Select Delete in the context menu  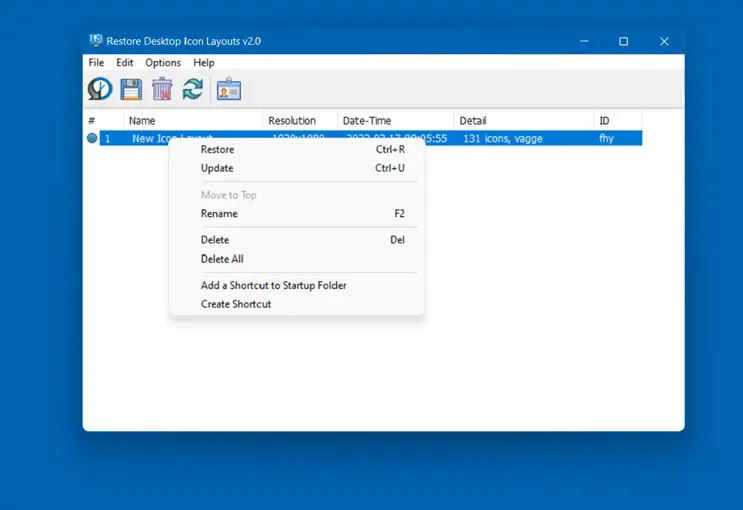pos(297,240)
